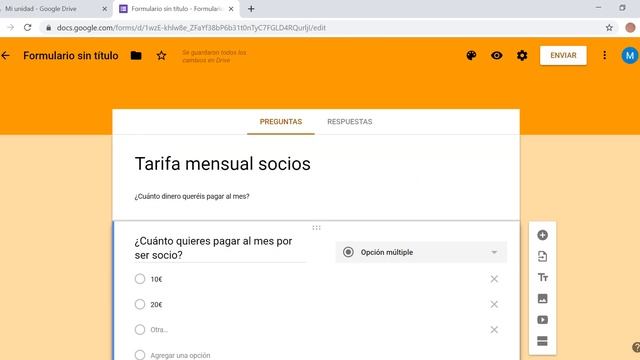
Task: Edit the form description text
Action: coord(192,196)
